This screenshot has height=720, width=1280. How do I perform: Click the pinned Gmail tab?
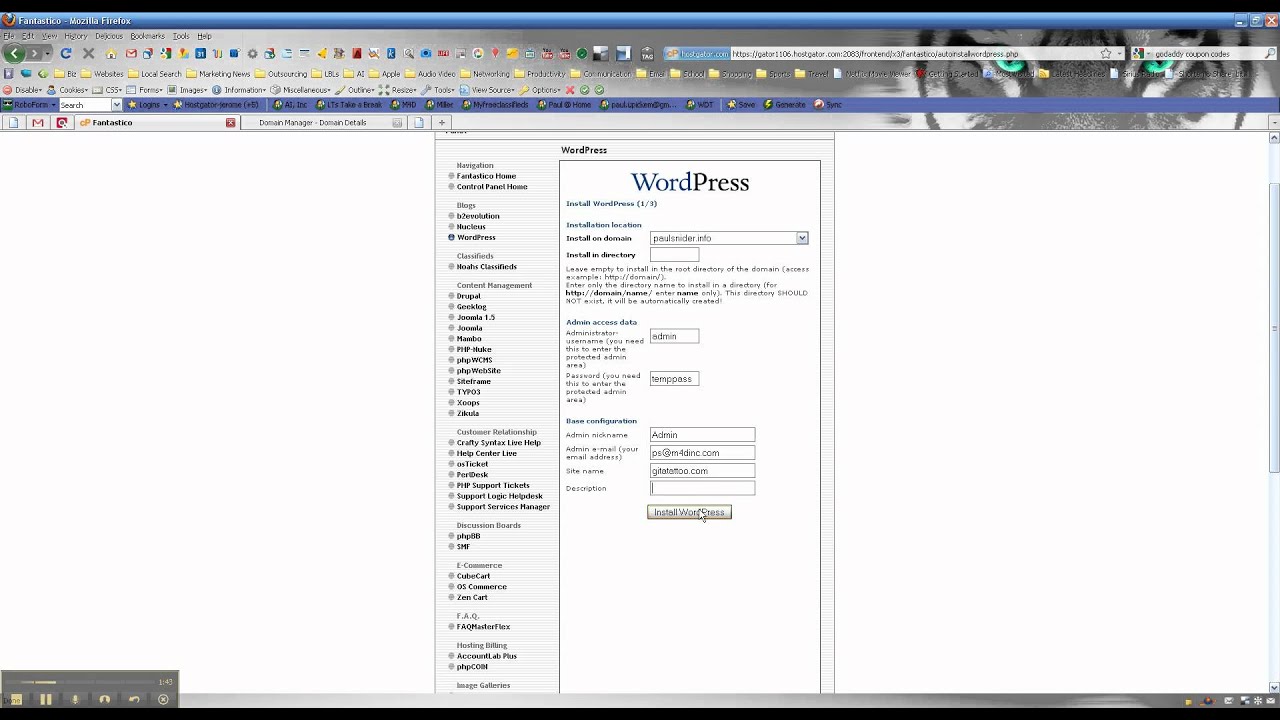point(37,123)
